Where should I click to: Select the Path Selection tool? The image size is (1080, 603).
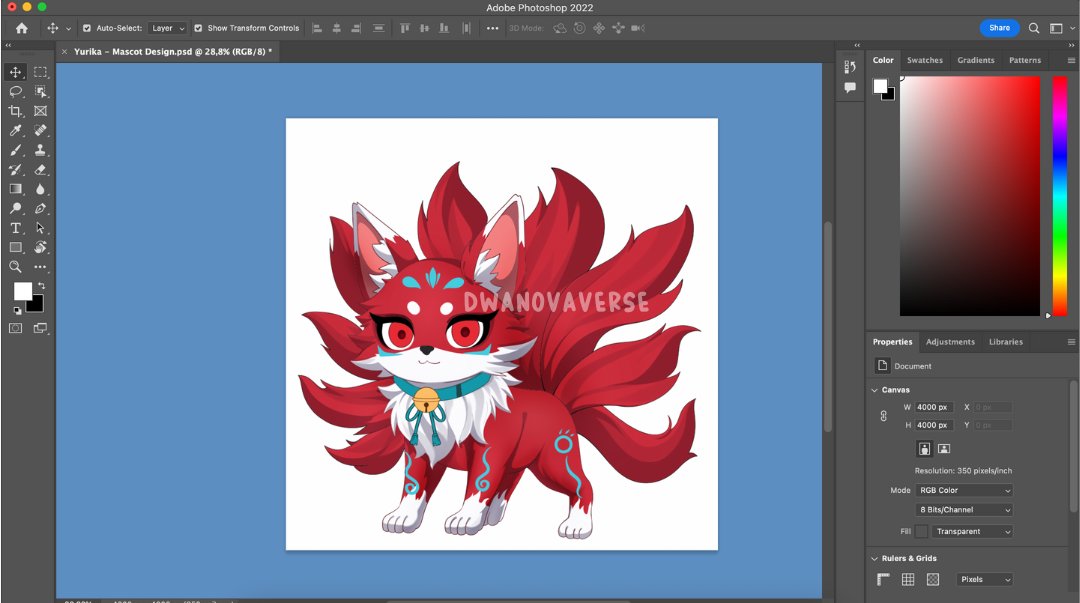[x=41, y=227]
